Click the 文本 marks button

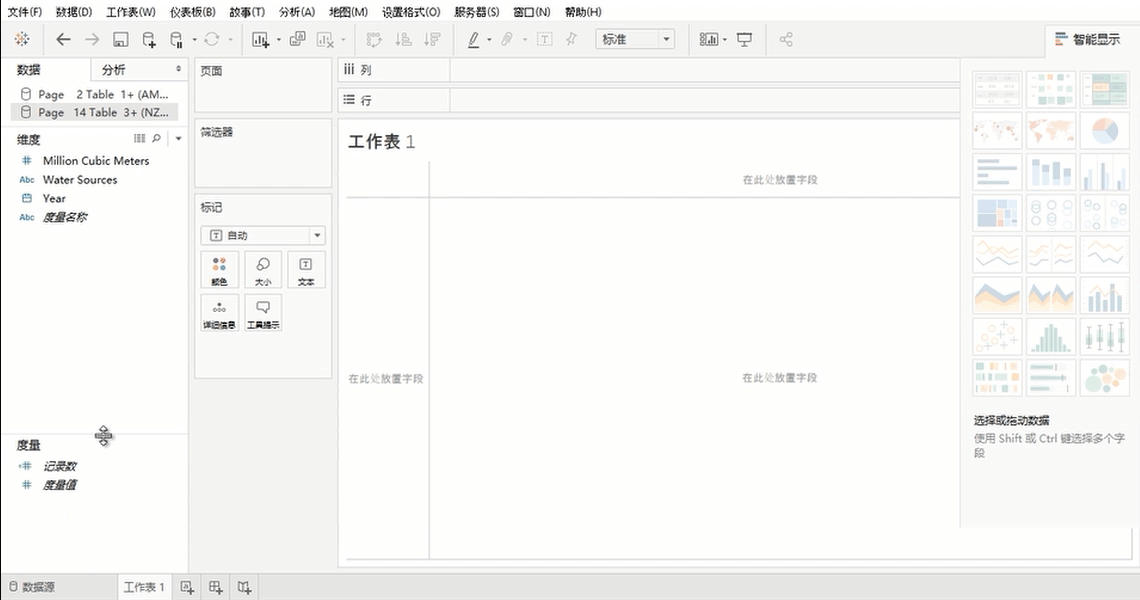[x=306, y=270]
